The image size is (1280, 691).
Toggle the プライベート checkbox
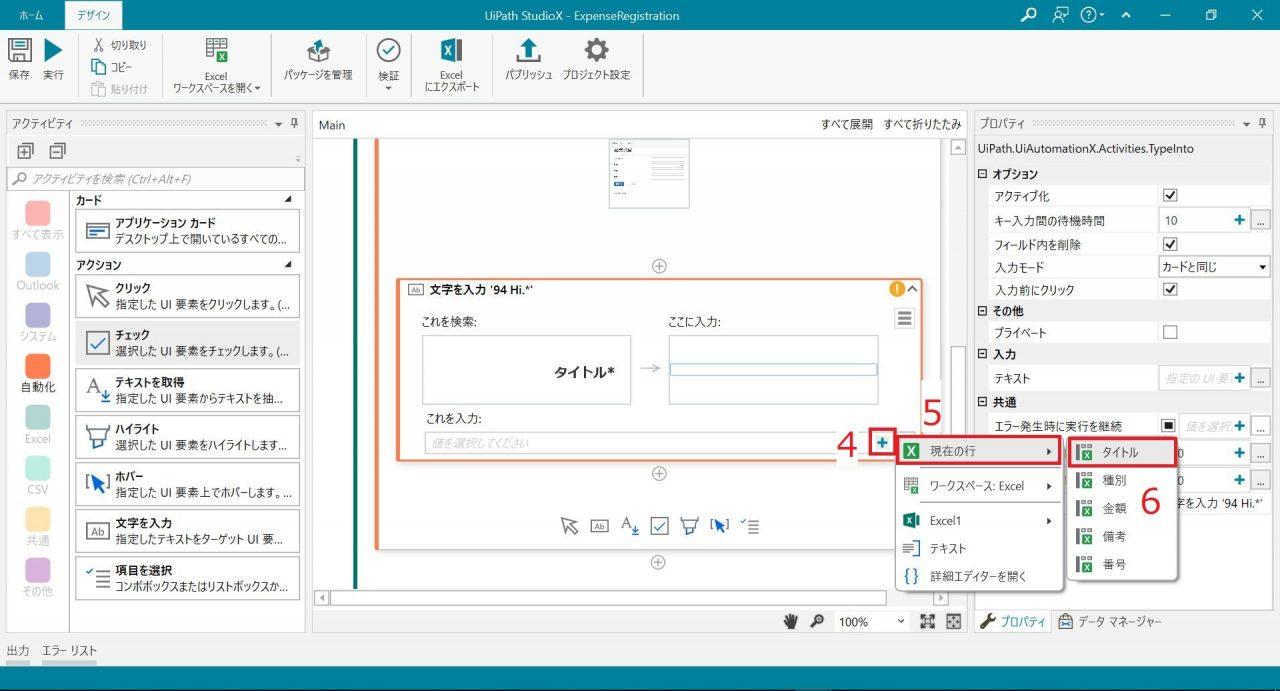[x=1170, y=332]
